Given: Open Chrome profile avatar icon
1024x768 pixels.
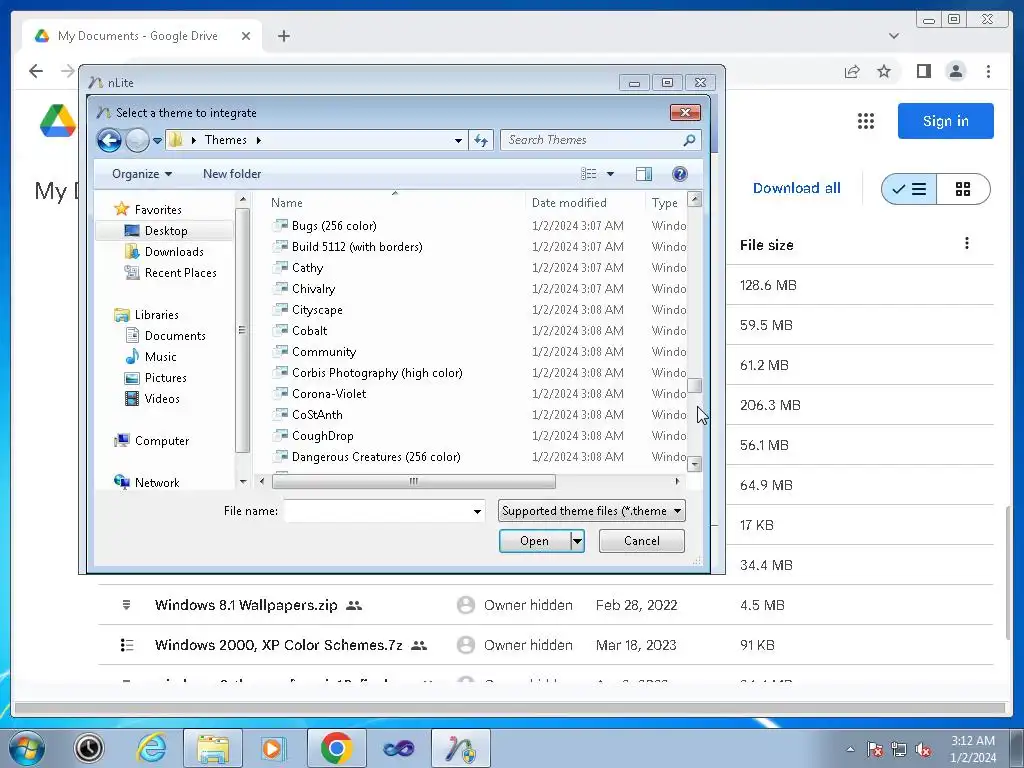Looking at the screenshot, I should (955, 71).
